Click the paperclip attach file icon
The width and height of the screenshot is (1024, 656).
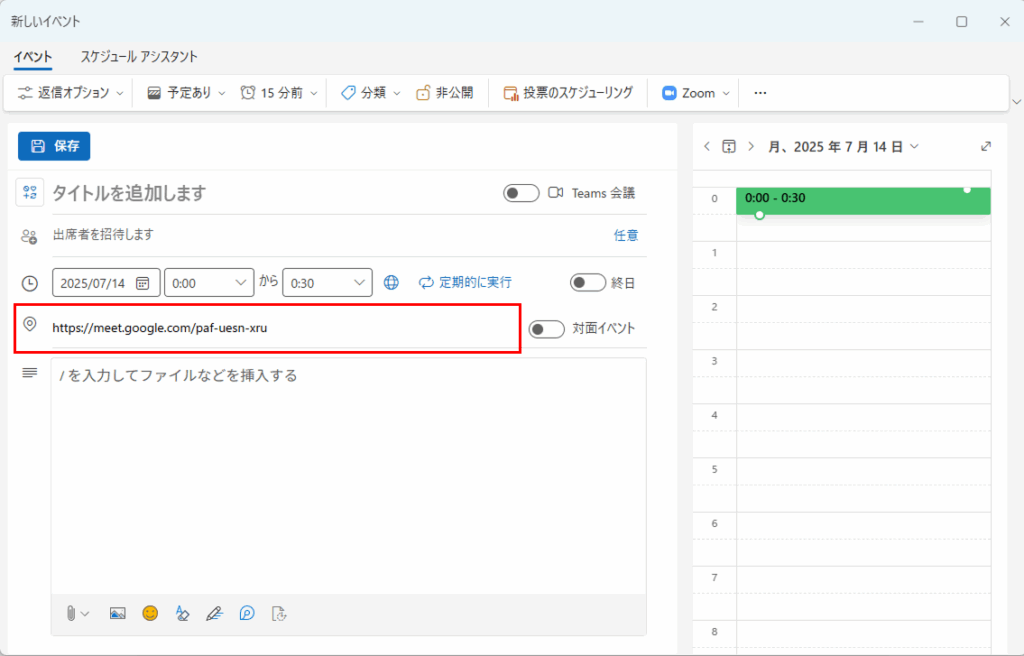tap(72, 613)
